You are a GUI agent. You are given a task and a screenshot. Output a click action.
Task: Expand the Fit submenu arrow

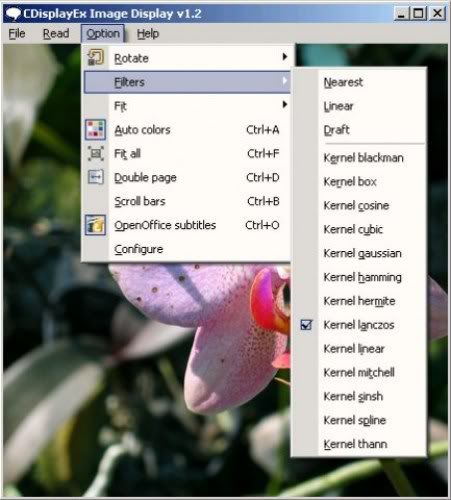pos(285,105)
